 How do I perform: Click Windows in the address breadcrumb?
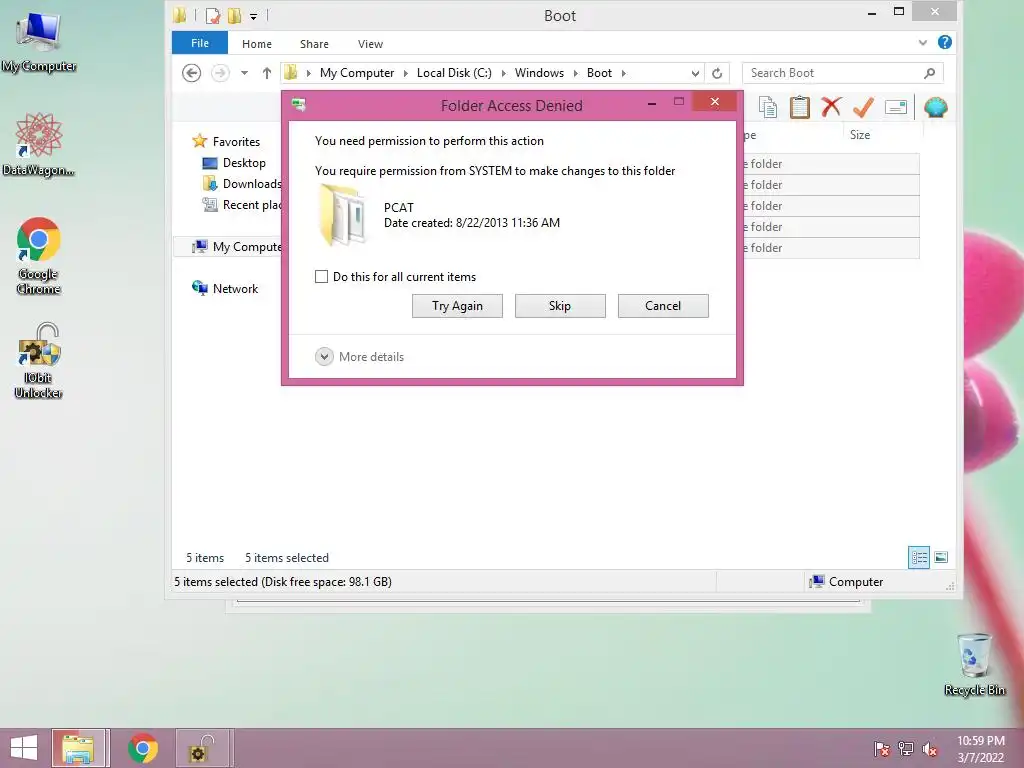pos(539,73)
